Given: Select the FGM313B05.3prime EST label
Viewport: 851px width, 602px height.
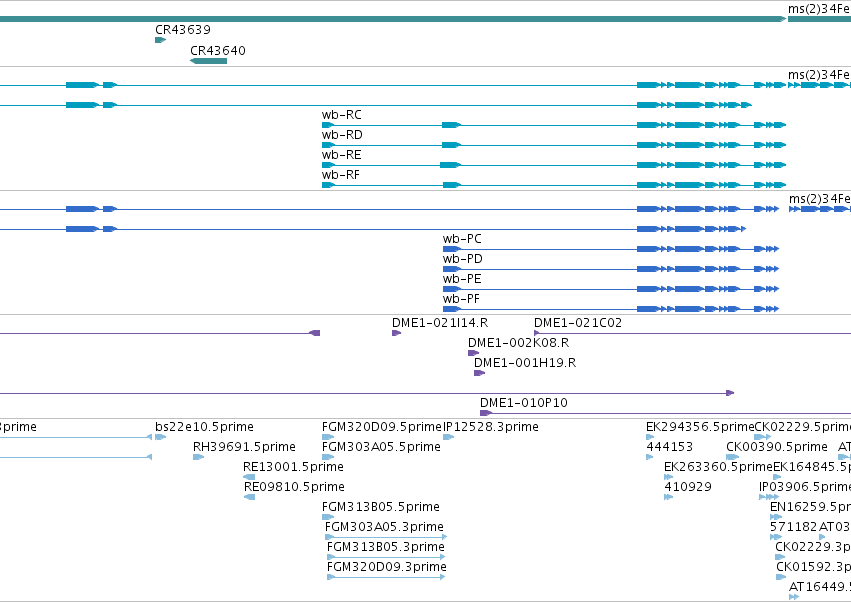Looking at the screenshot, I should [x=386, y=547].
